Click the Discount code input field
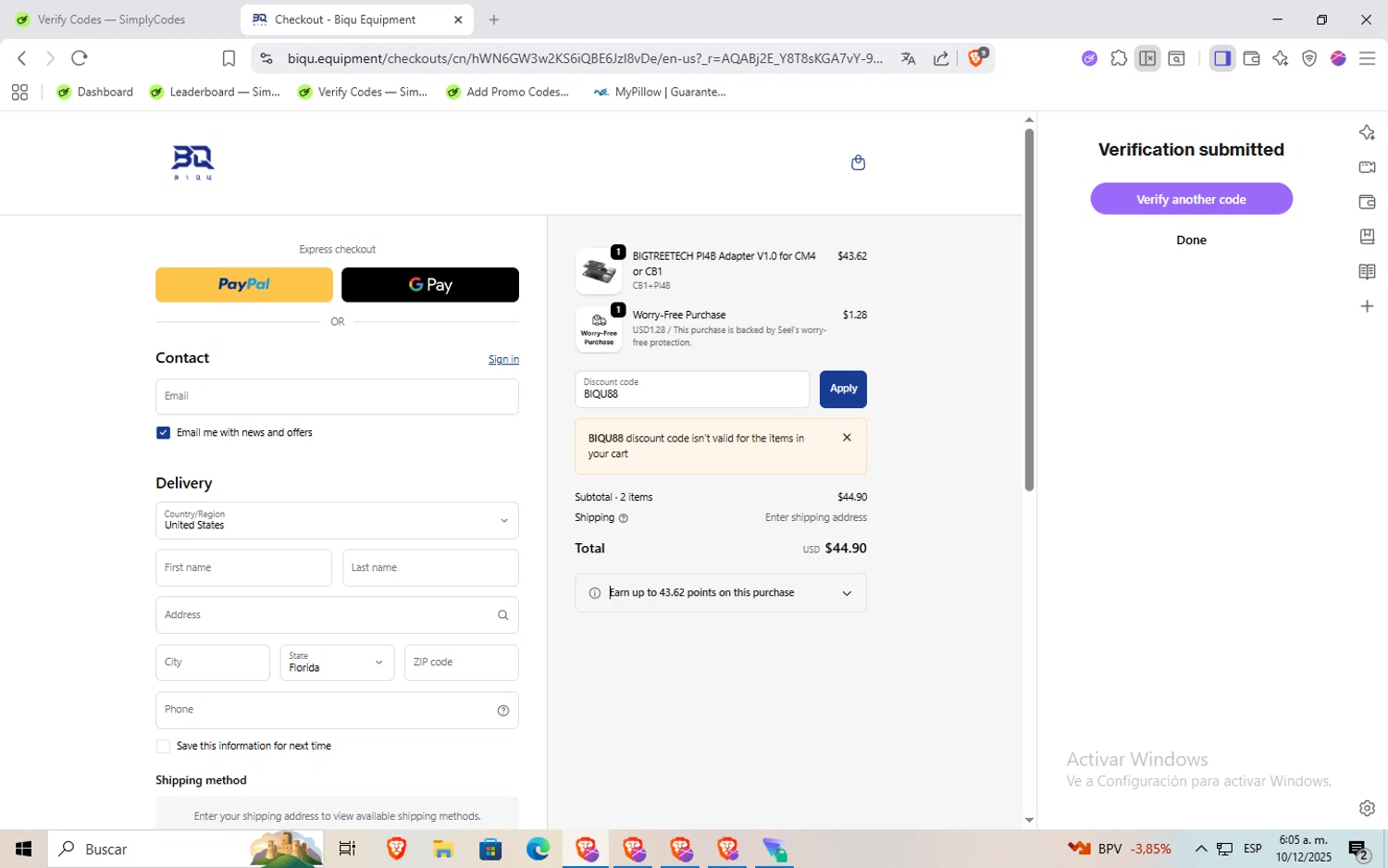Viewport: 1388px width, 868px height. coord(692,390)
